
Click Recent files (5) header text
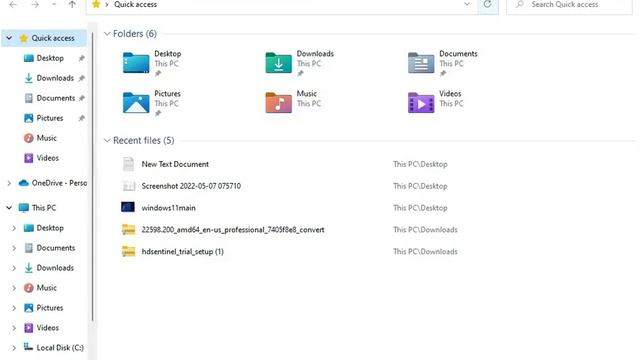[144, 140]
